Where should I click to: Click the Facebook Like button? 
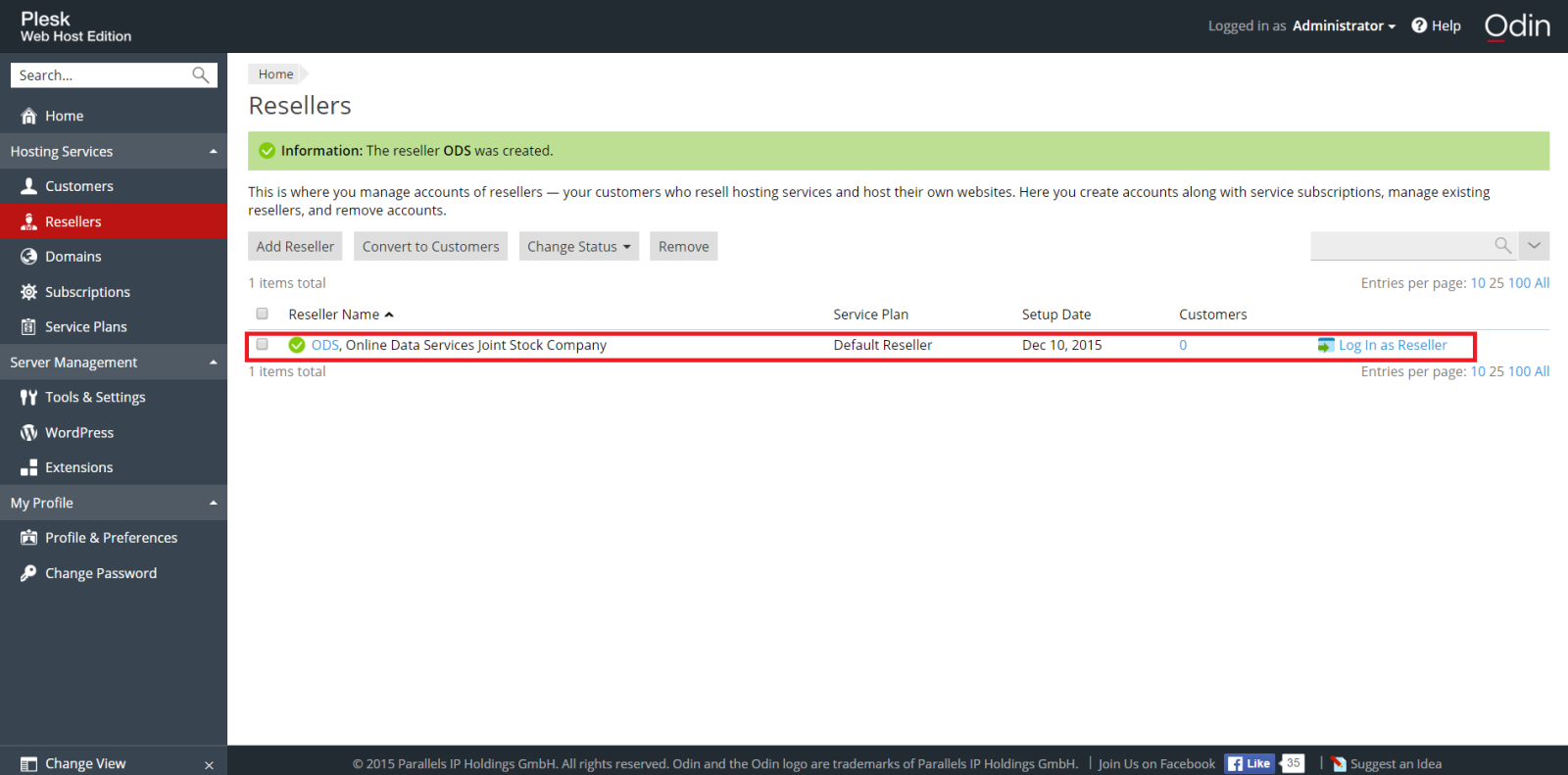pos(1249,763)
